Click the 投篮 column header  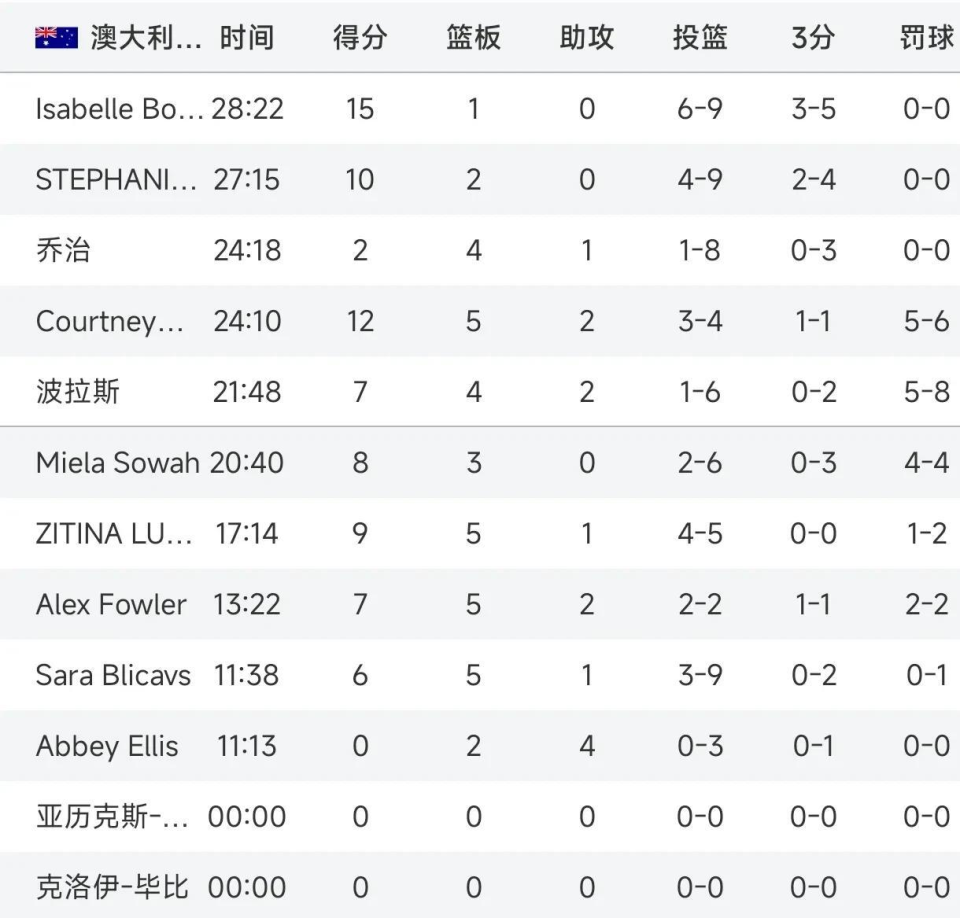(x=700, y=37)
